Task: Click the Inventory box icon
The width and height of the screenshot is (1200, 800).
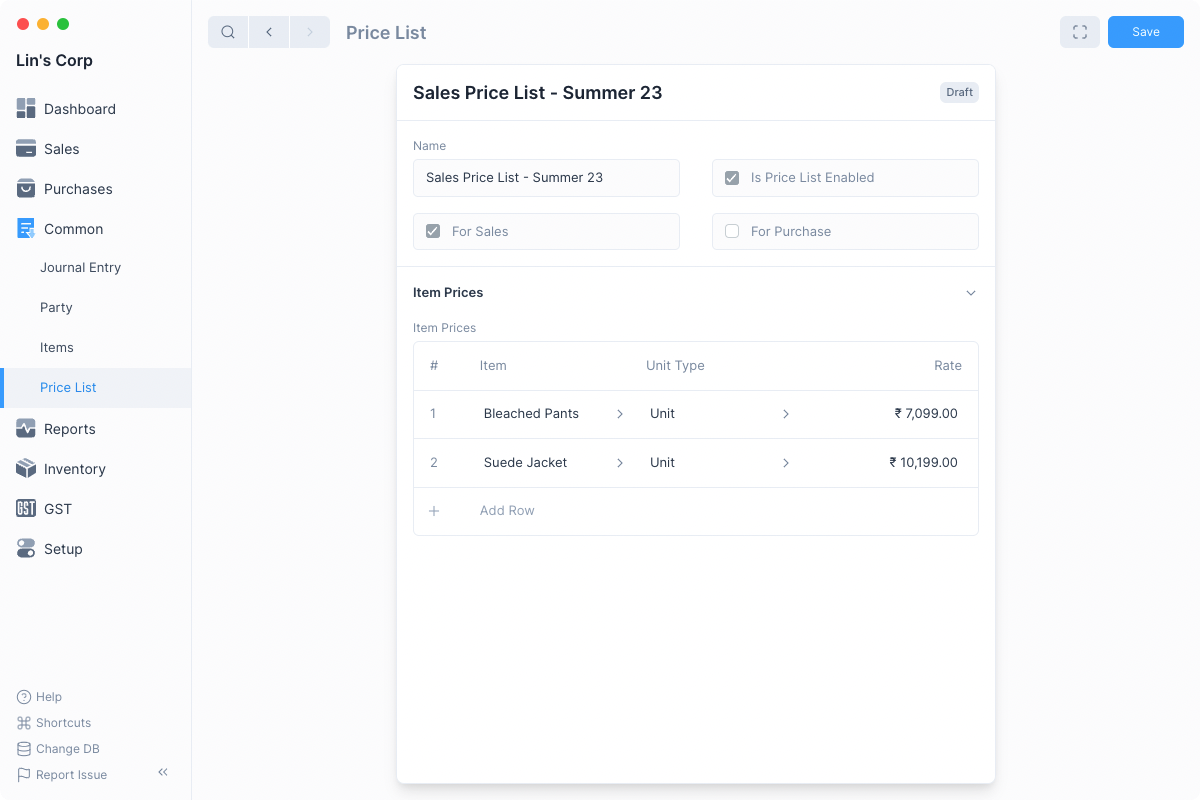Action: pos(26,469)
